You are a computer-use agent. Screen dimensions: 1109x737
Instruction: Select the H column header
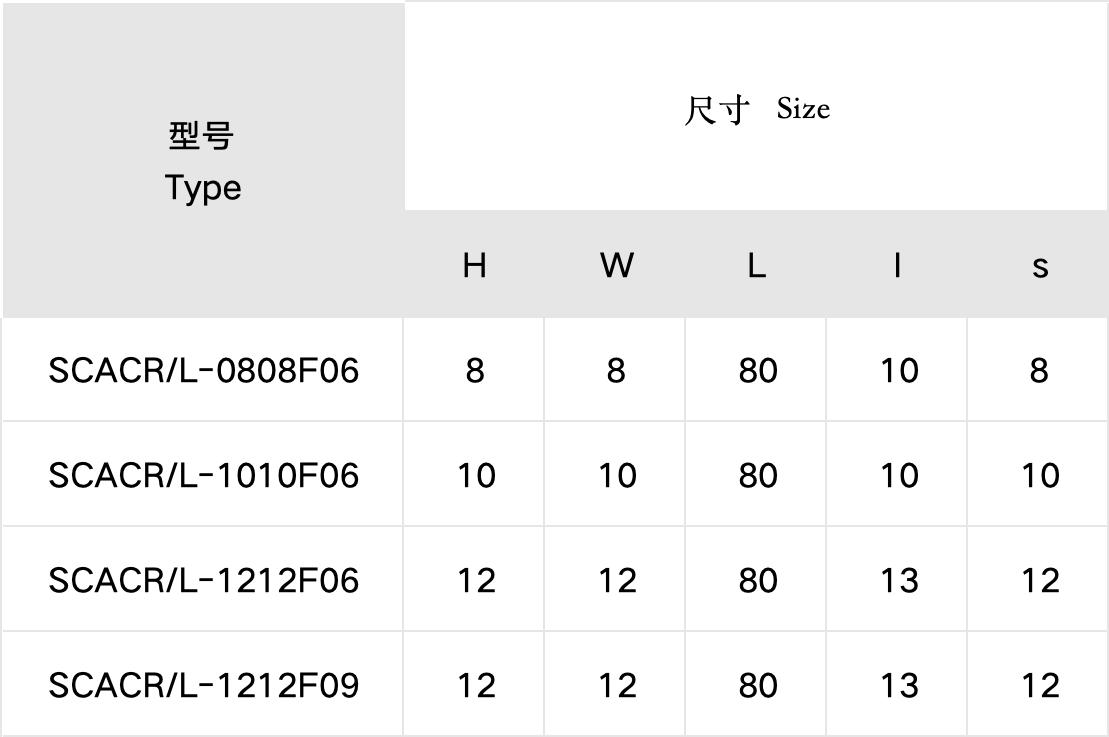click(474, 266)
